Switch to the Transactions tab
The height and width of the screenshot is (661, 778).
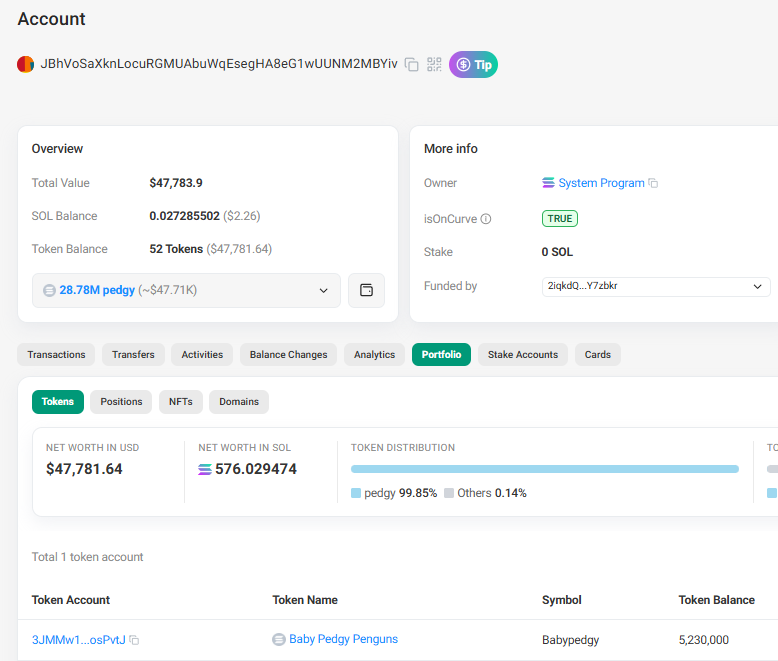tap(56, 354)
